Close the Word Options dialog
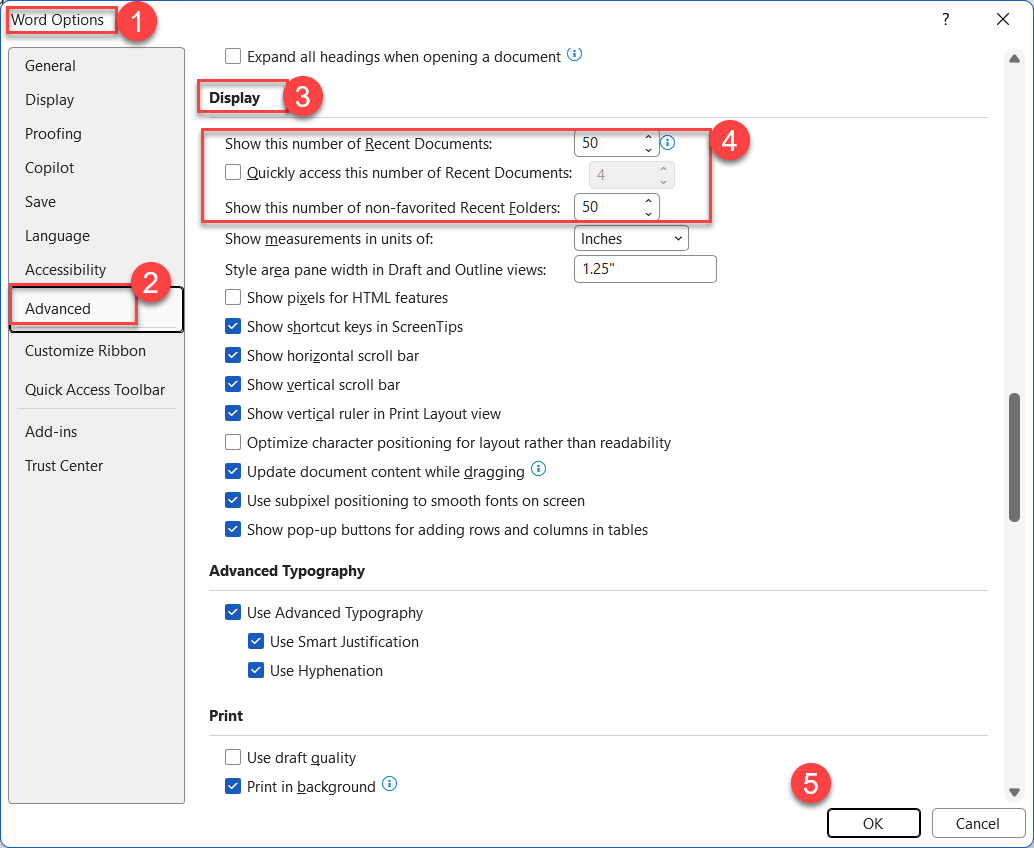 (1002, 19)
